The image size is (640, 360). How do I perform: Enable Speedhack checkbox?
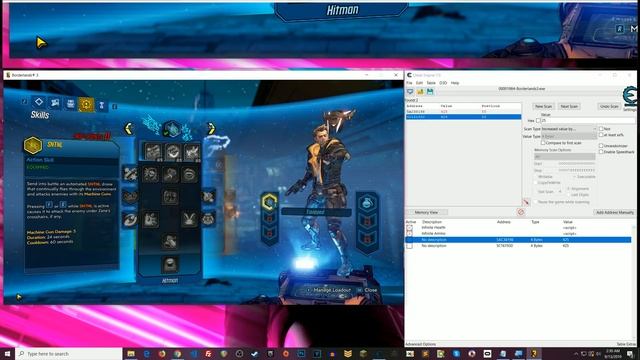point(601,152)
